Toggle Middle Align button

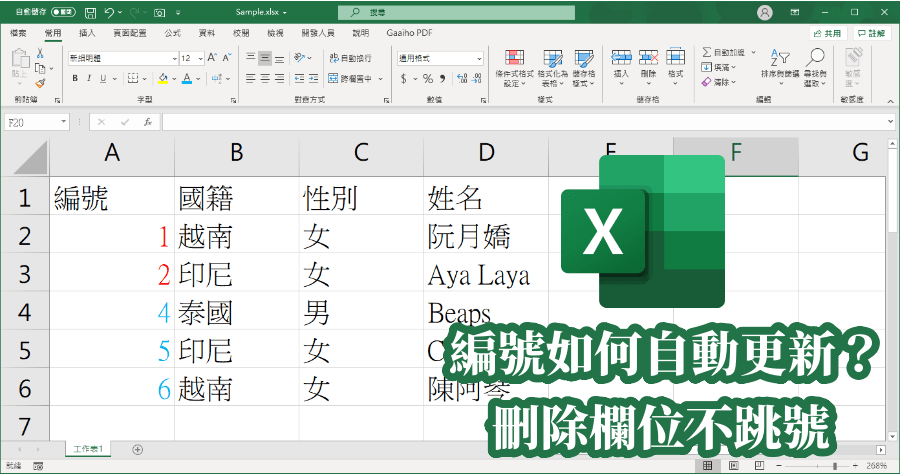[x=265, y=58]
